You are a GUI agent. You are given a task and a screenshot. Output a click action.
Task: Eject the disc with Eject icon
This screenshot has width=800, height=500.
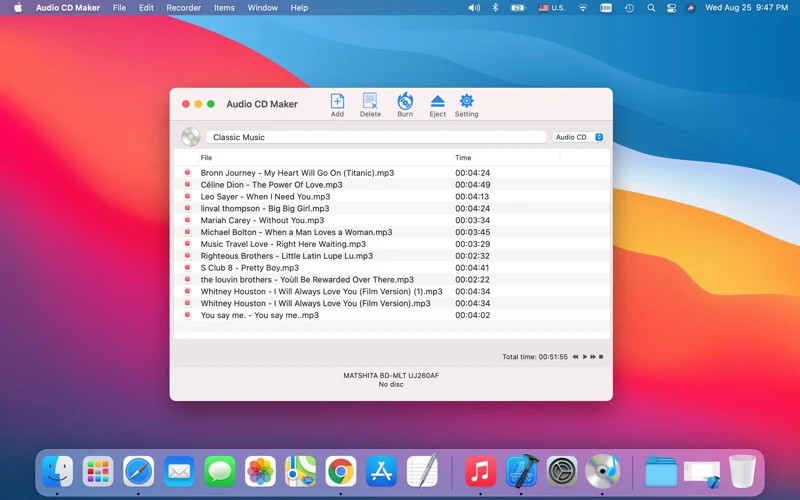tap(437, 101)
